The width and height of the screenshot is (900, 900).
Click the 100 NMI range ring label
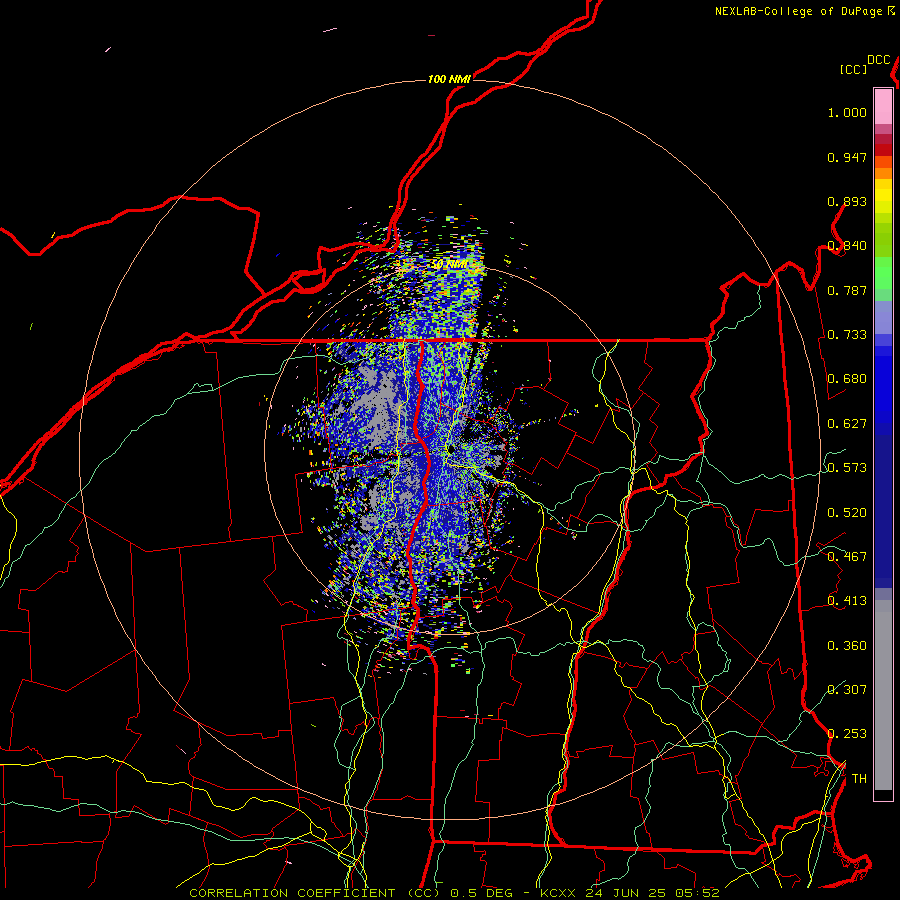click(x=449, y=79)
